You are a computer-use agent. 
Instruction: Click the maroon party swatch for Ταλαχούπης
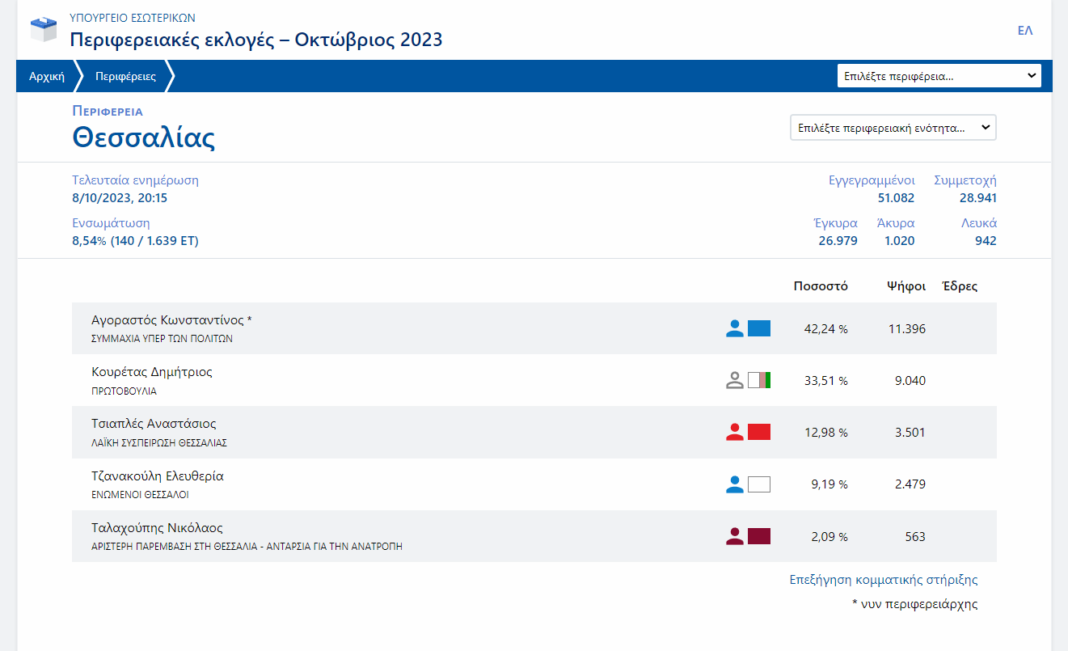759,536
